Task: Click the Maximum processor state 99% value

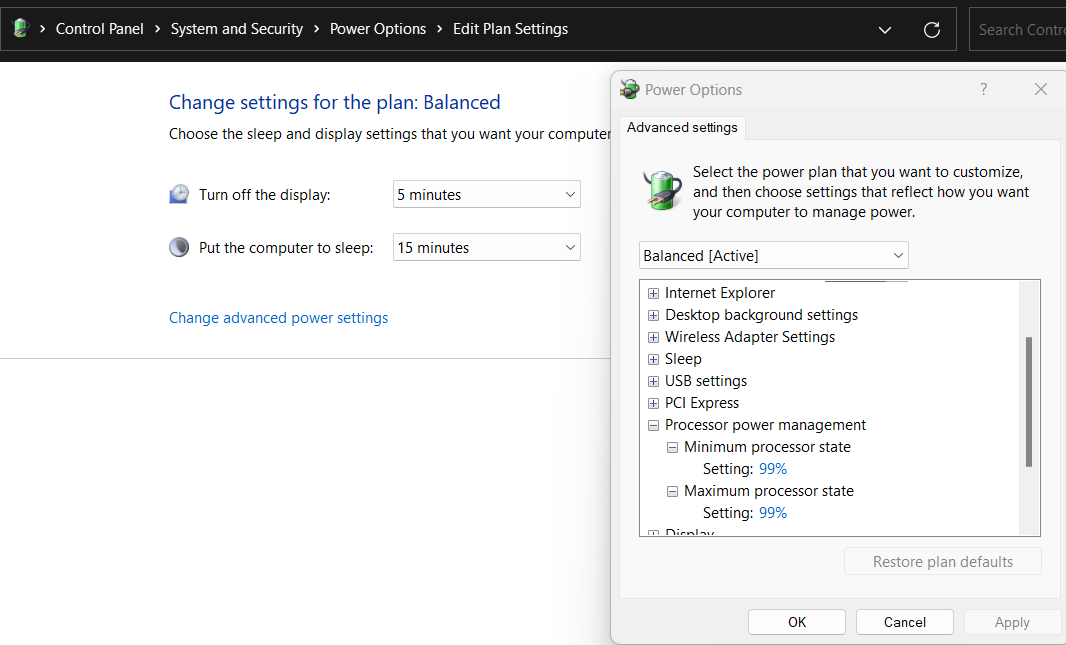Action: pos(773,513)
